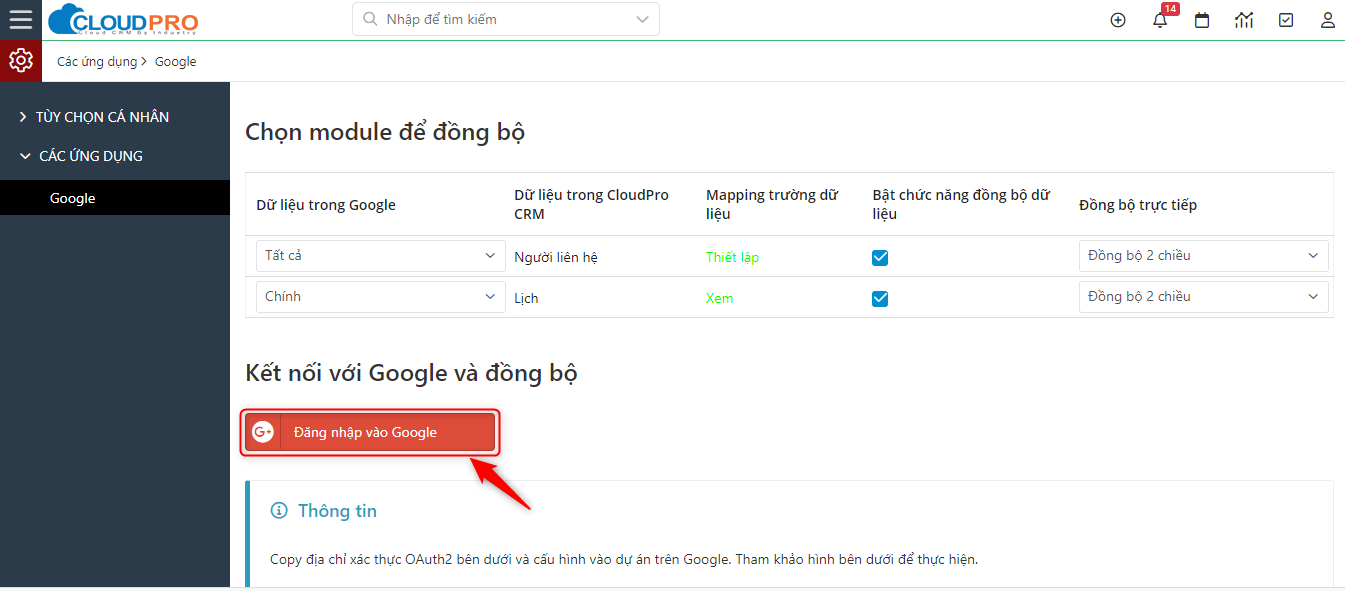Open sync direction dropdown for Lịch
Image resolution: width=1345 pixels, height=591 pixels.
pyautogui.click(x=1204, y=297)
